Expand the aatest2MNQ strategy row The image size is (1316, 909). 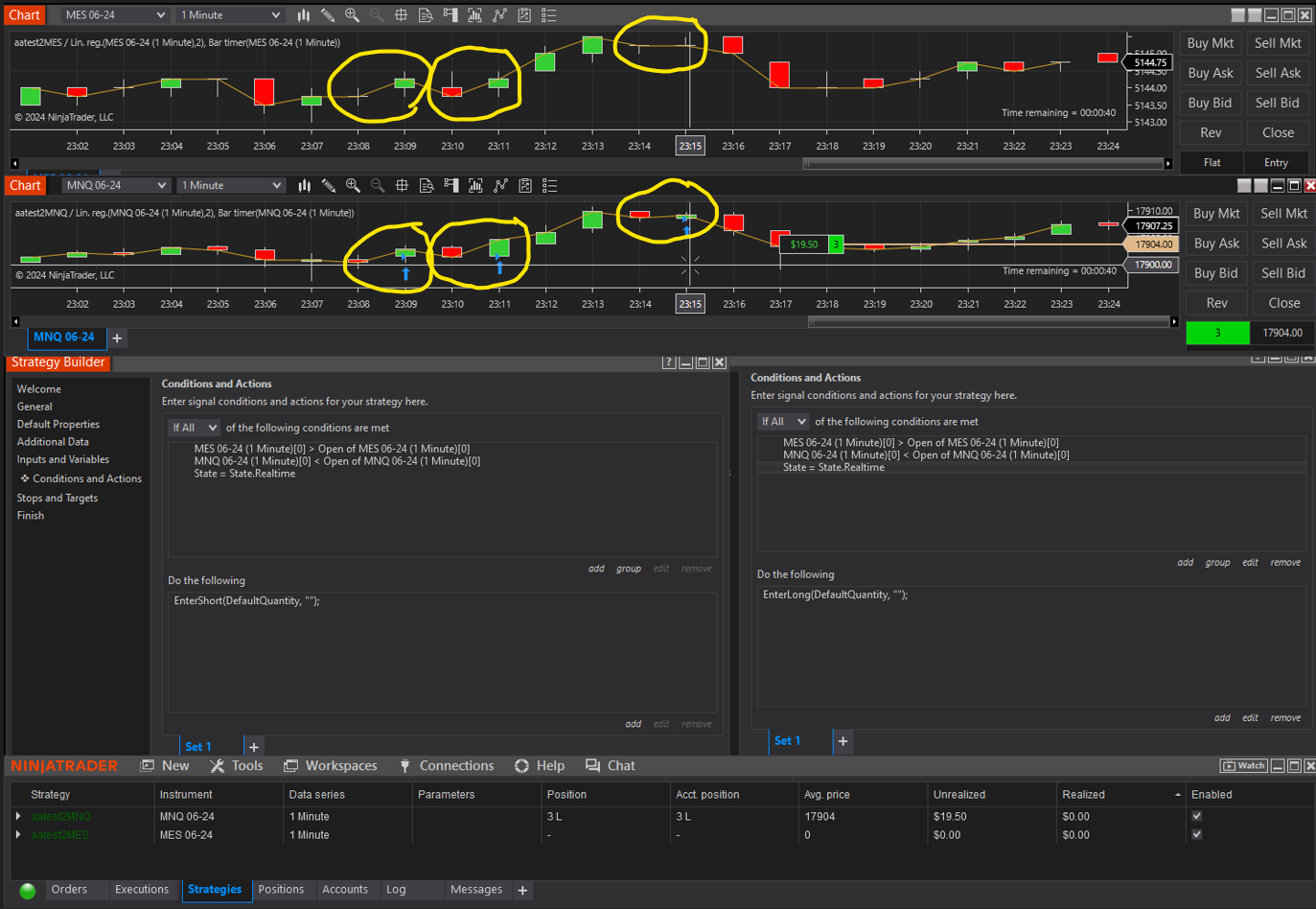(x=18, y=817)
